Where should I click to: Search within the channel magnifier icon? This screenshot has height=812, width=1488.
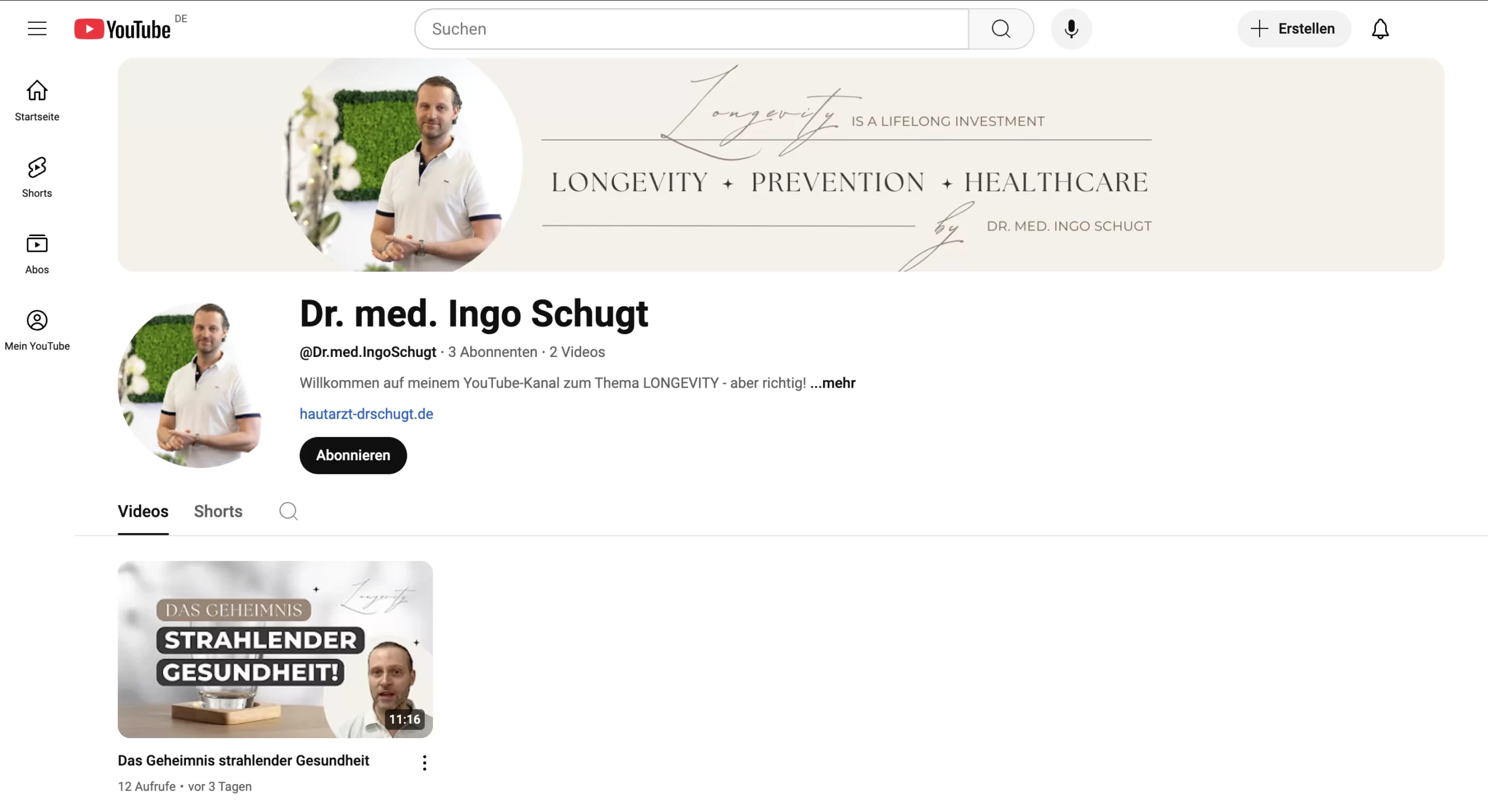288,511
